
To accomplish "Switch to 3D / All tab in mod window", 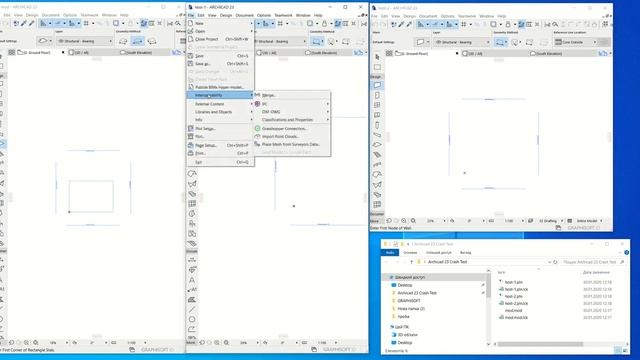I will (x=93, y=53).
